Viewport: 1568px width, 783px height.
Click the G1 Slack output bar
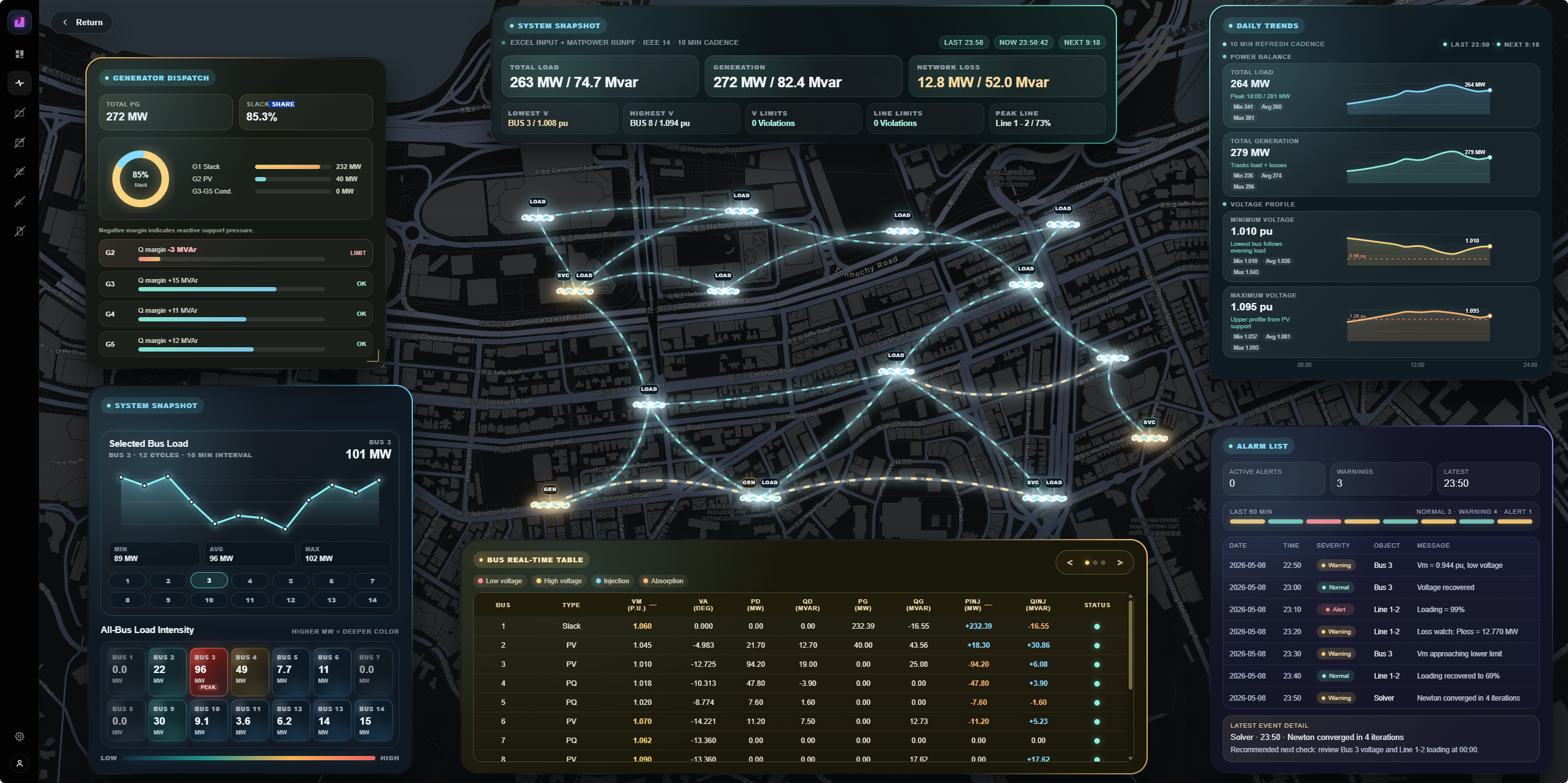(293, 167)
